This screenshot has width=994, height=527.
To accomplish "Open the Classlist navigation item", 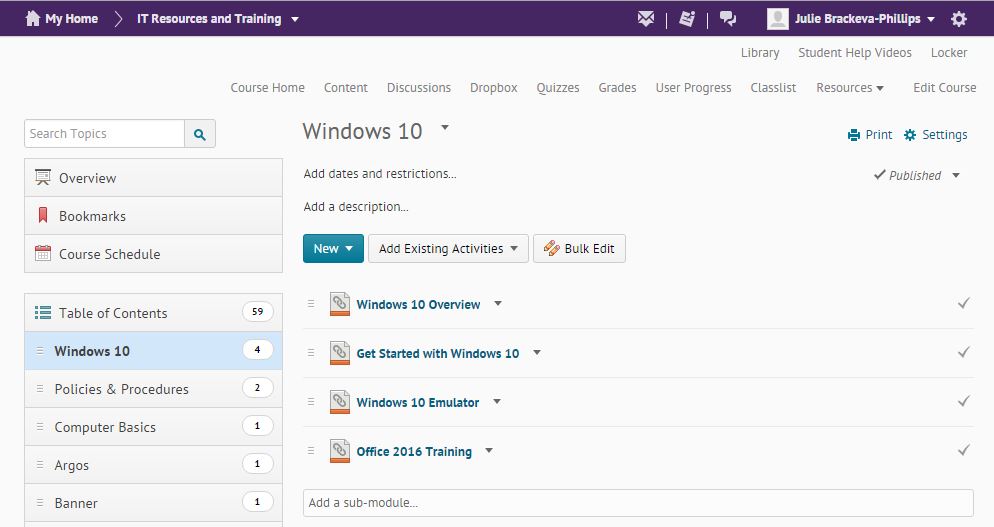I will (x=773, y=88).
